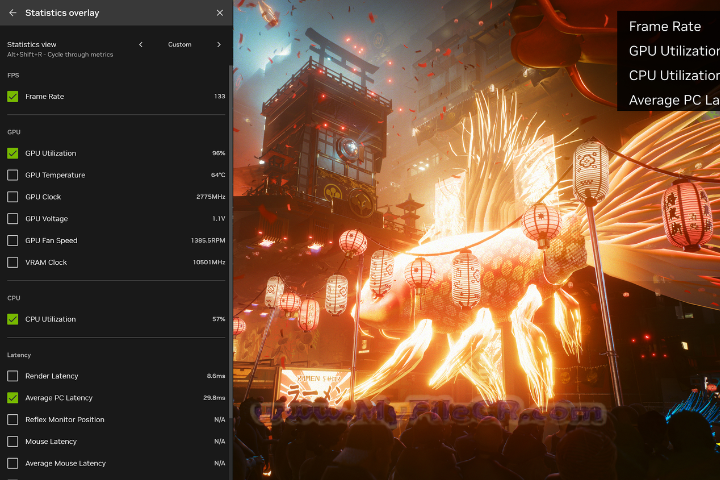Viewport: 720px width, 480px height.
Task: Click the GPU Clock value 2775MHz
Action: pos(211,197)
